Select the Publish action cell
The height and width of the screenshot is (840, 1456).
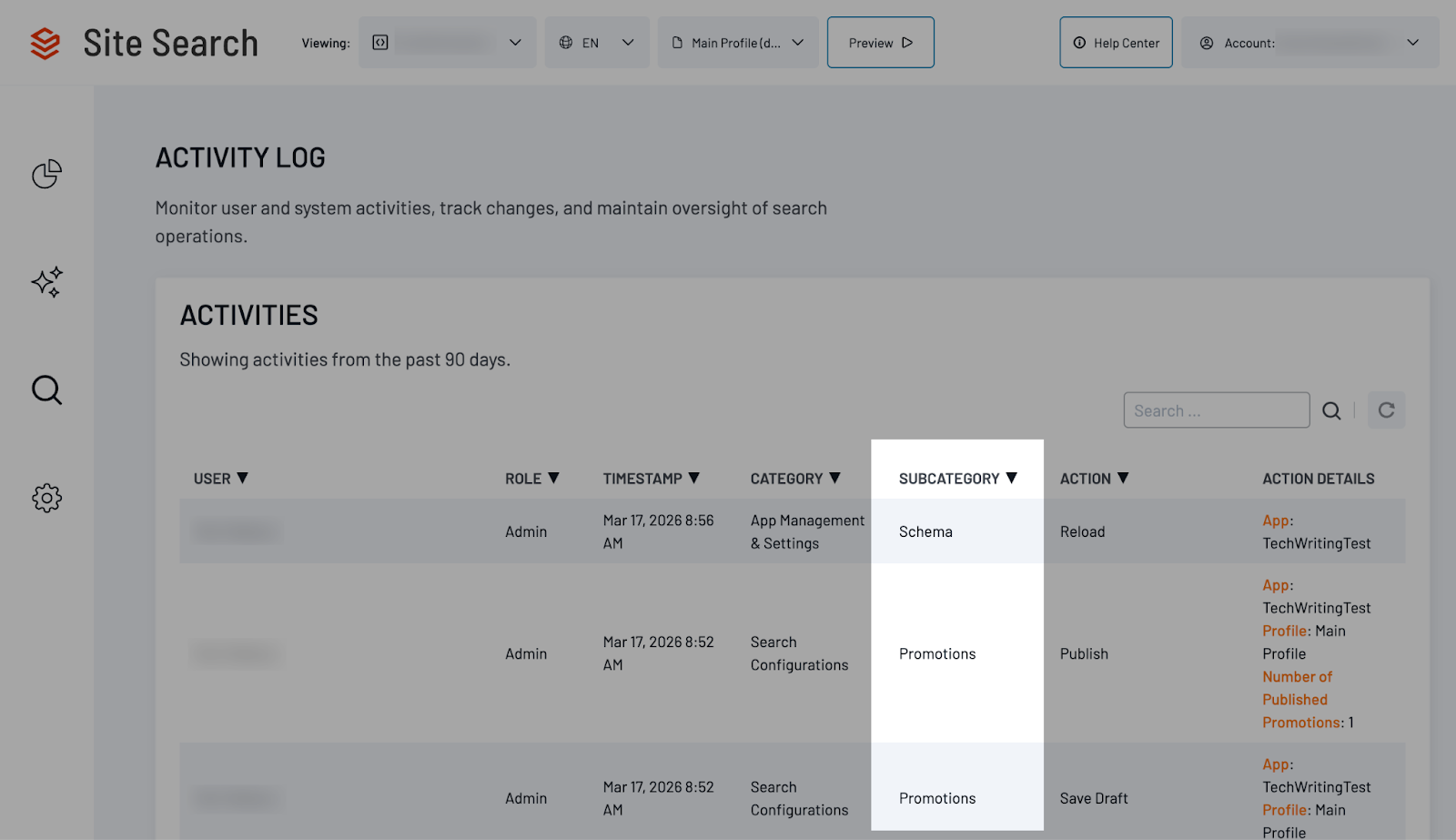pyautogui.click(x=1084, y=653)
